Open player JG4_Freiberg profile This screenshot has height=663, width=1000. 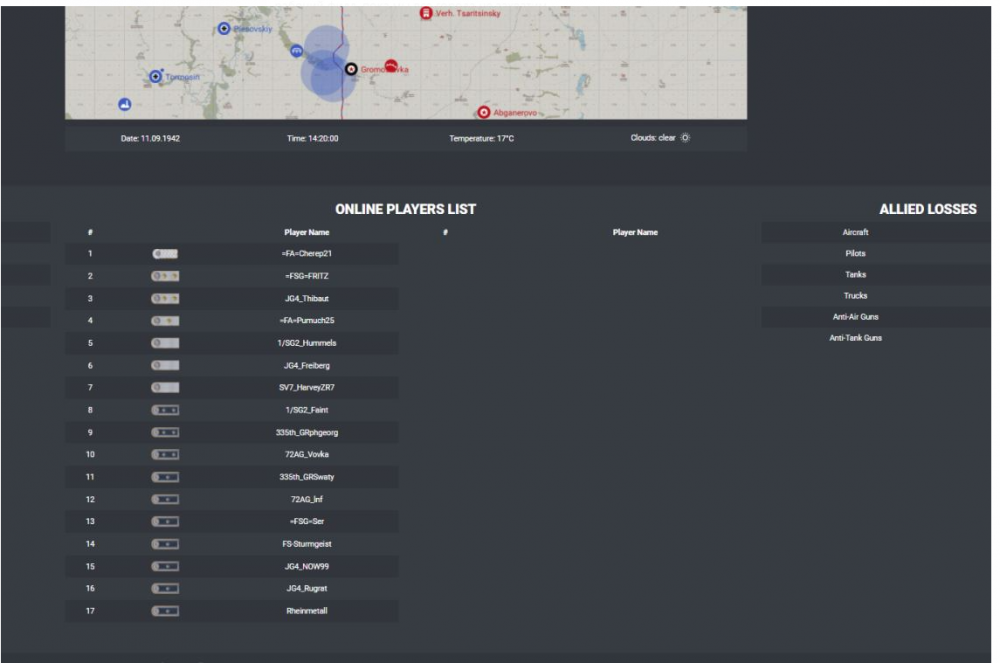point(307,365)
